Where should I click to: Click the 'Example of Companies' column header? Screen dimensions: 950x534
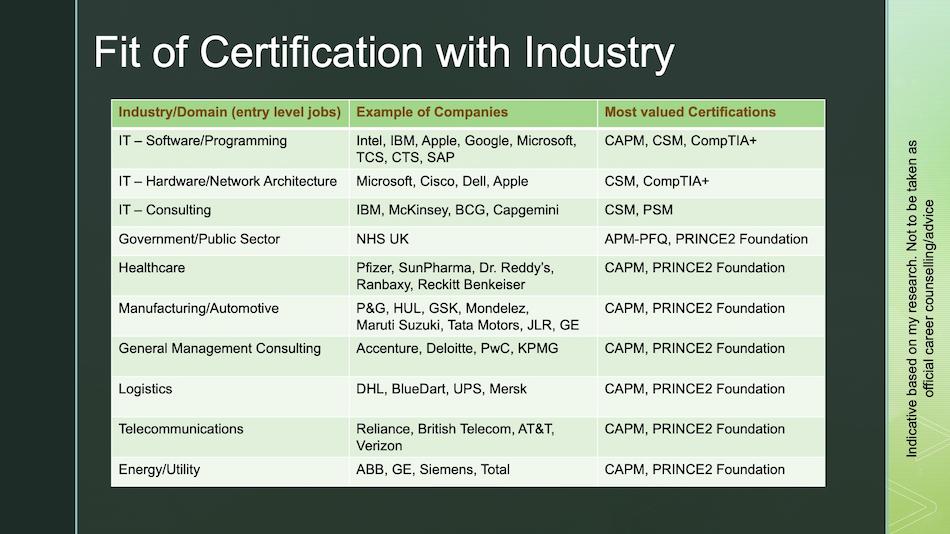432,112
